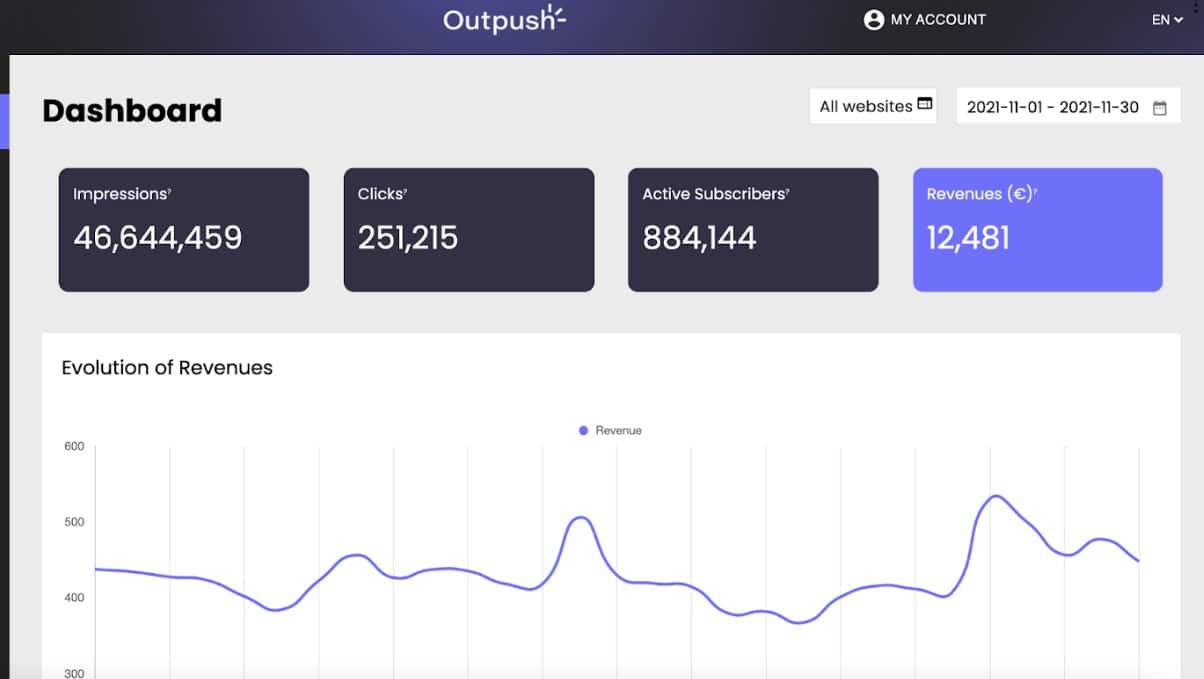The image size is (1204, 679).
Task: Click the window icon beside All websites
Action: tap(925, 104)
